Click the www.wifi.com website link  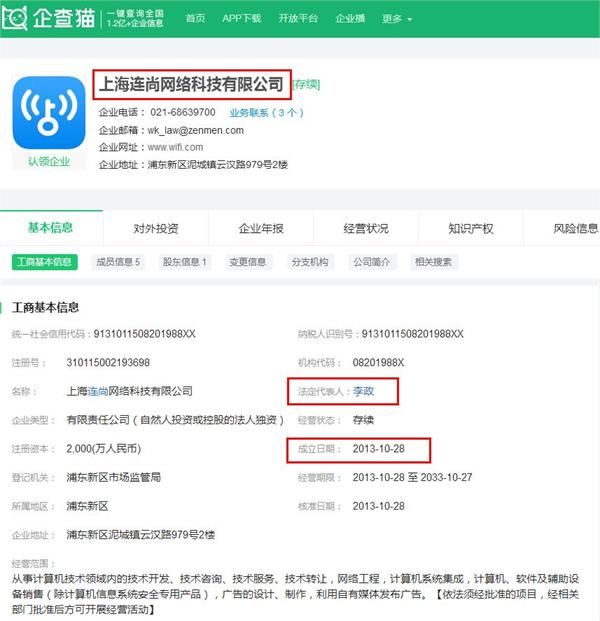(x=175, y=147)
